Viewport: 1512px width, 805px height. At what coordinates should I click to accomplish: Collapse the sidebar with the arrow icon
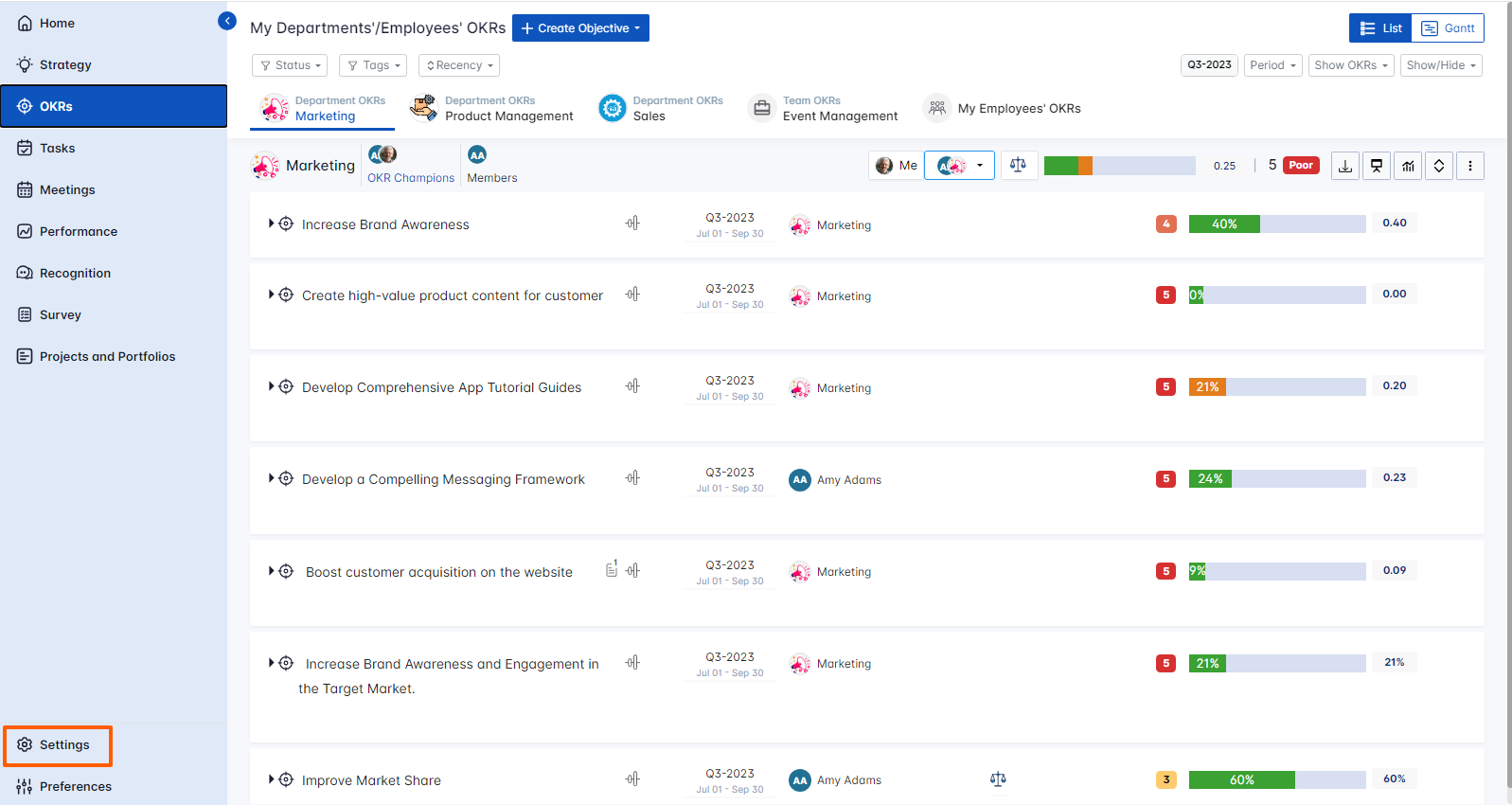[227, 21]
